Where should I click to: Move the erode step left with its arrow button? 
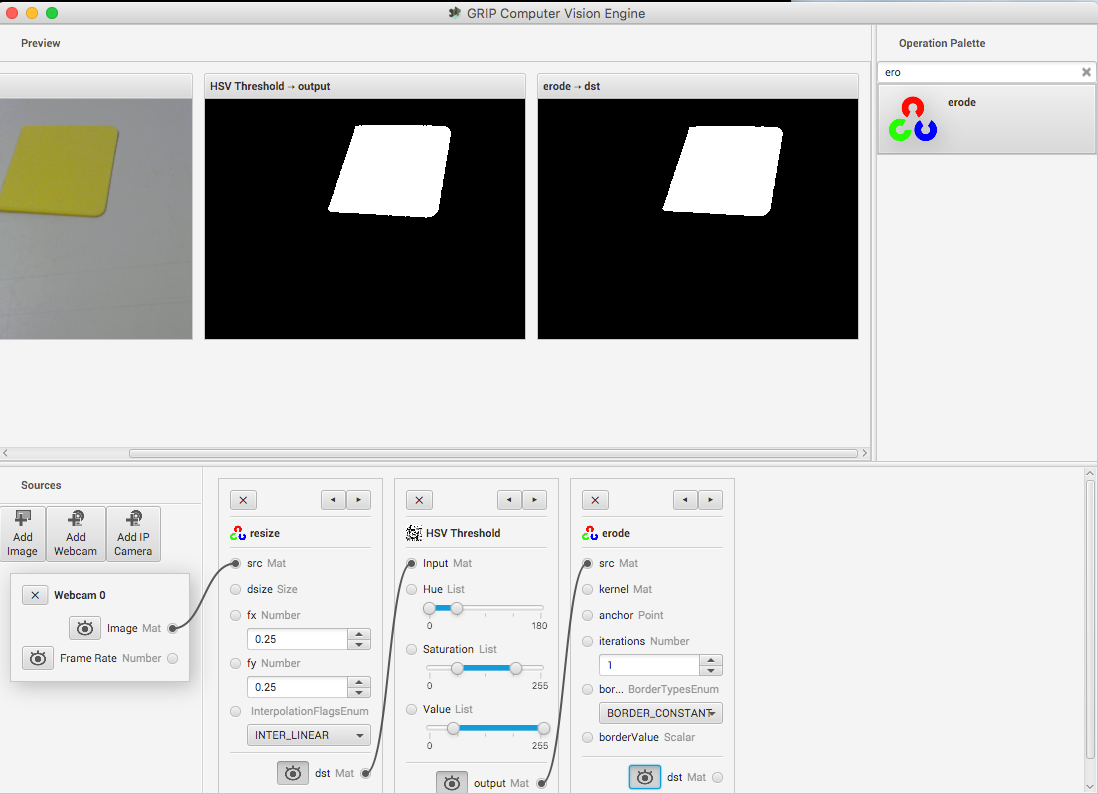(x=685, y=499)
